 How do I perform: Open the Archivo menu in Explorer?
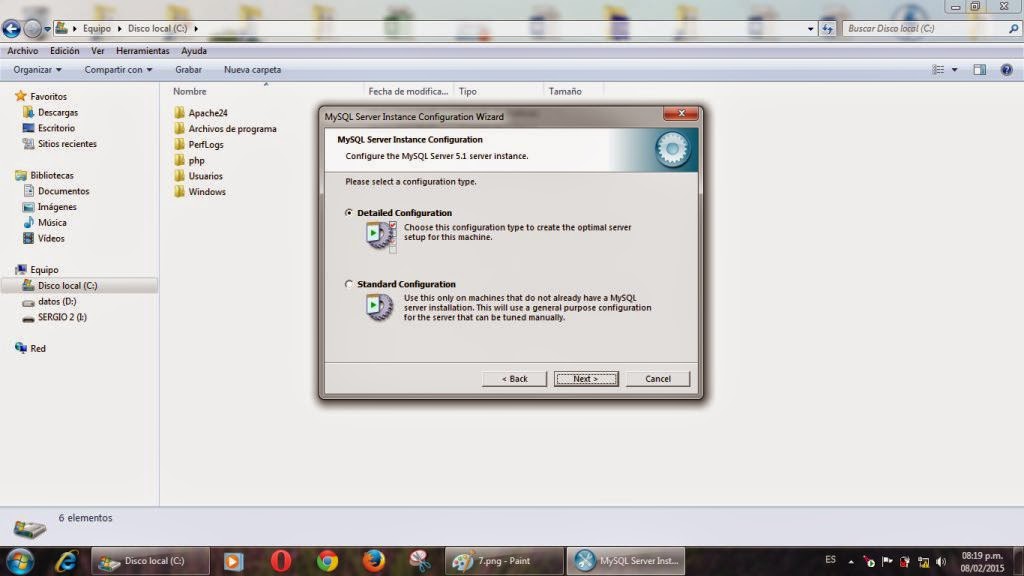tap(23, 51)
